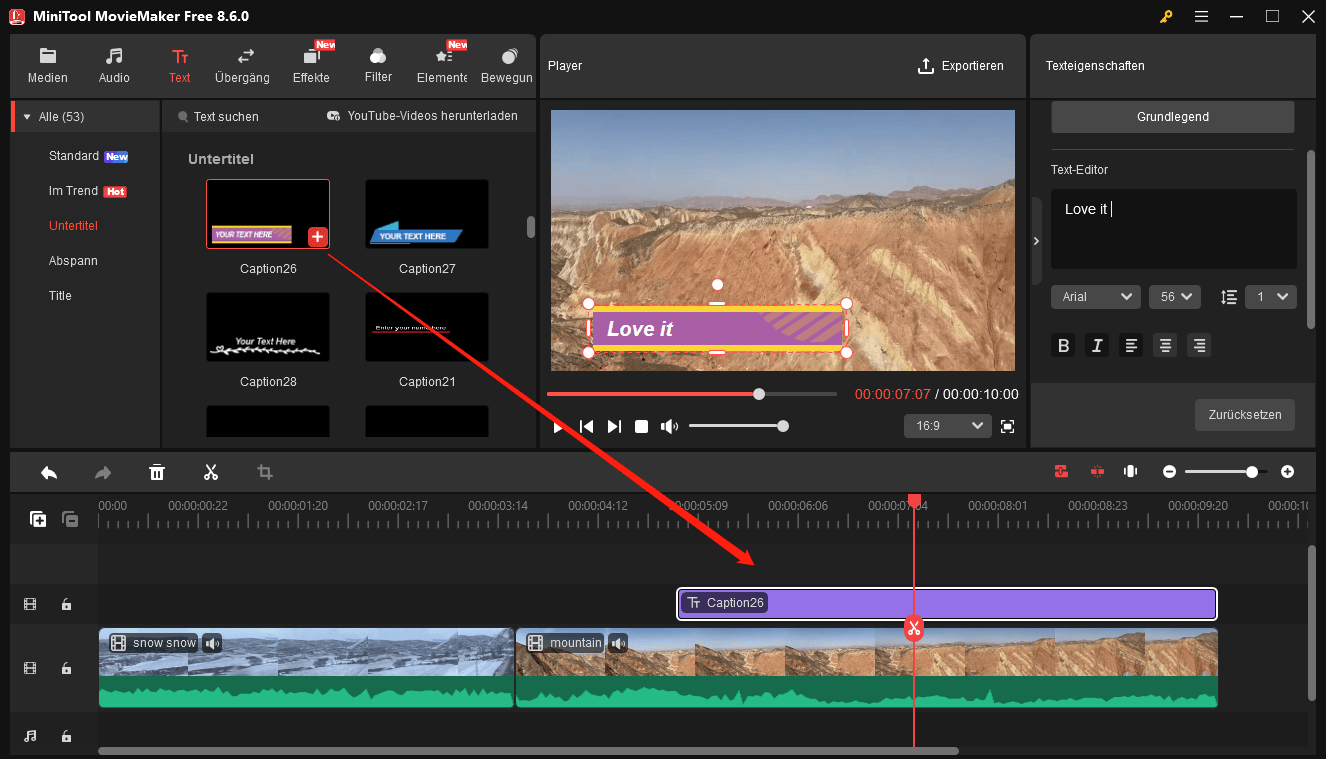Open the 16:9 aspect ratio dropdown
The height and width of the screenshot is (759, 1326).
pyautogui.click(x=947, y=425)
